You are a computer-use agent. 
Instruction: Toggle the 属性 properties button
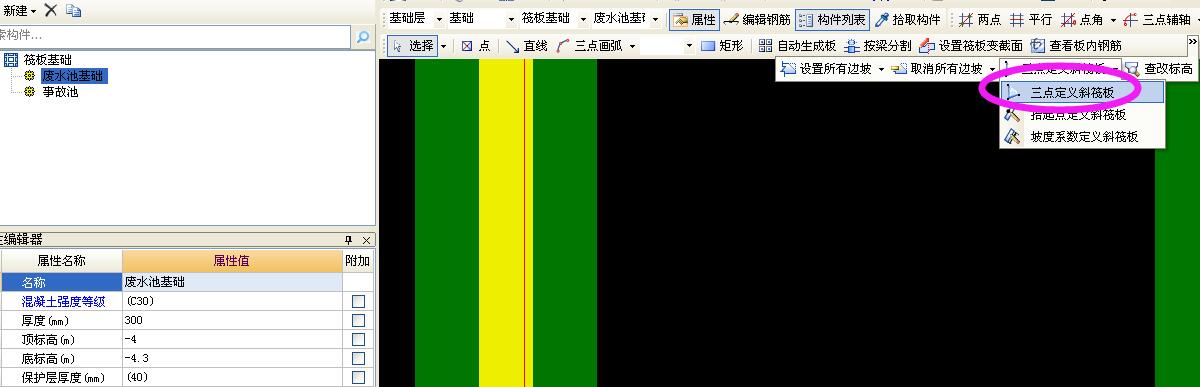click(694, 19)
